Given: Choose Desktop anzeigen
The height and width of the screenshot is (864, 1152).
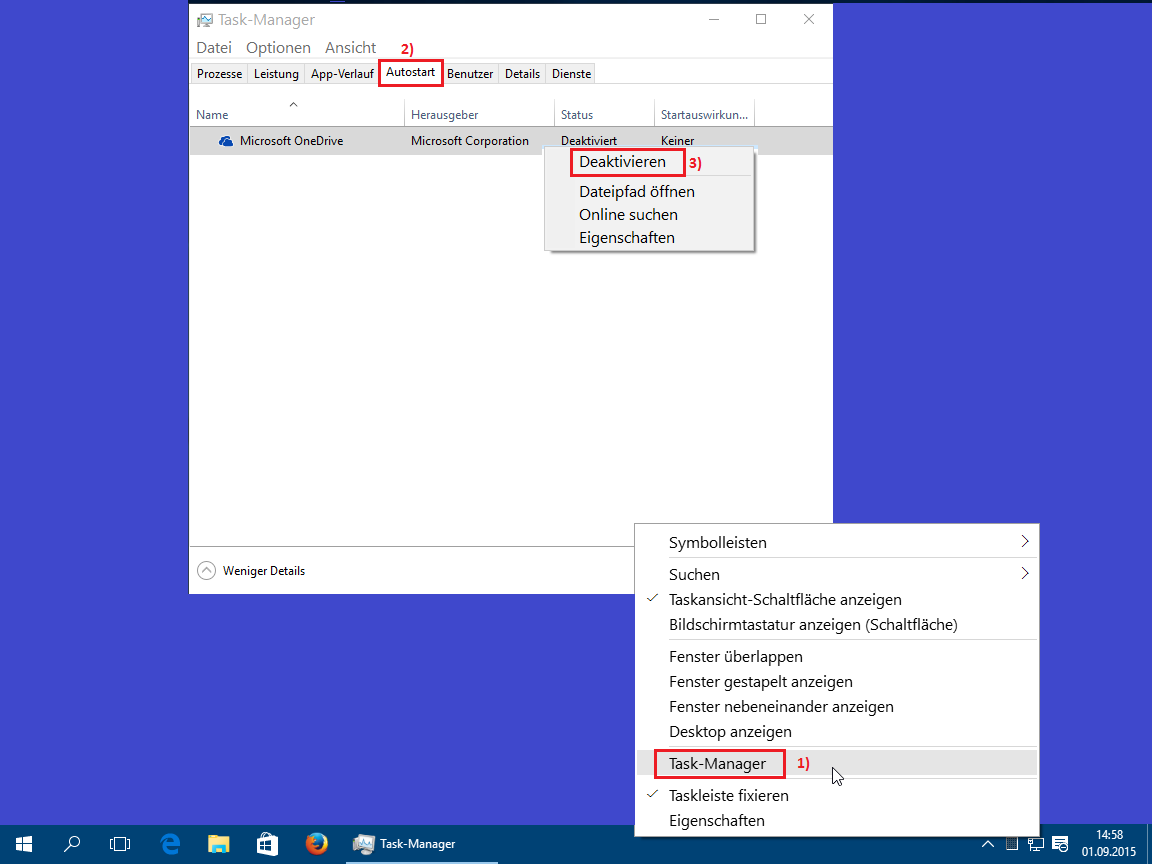Looking at the screenshot, I should point(837,732).
